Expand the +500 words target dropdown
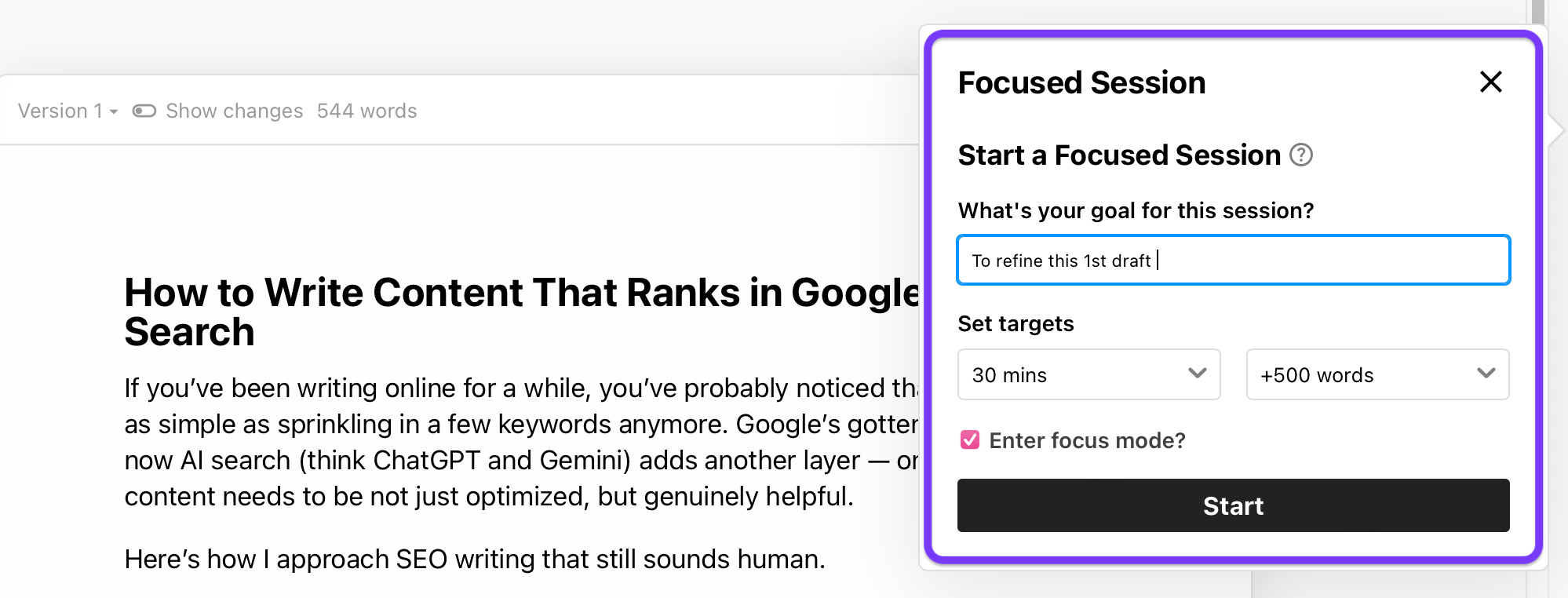Viewport: 1568px width, 598px height. tap(1377, 374)
